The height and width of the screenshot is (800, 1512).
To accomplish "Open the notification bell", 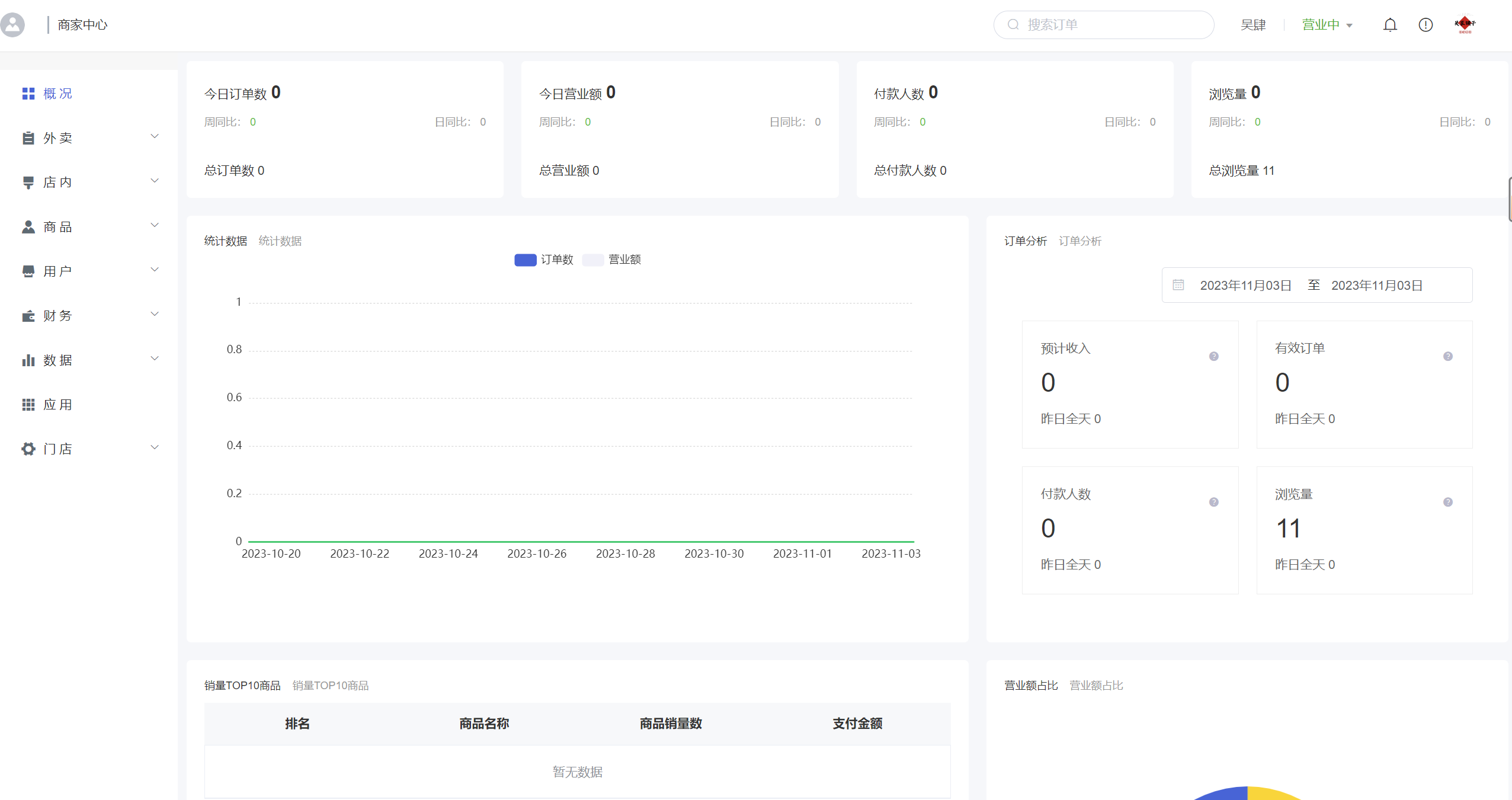I will 1390,25.
